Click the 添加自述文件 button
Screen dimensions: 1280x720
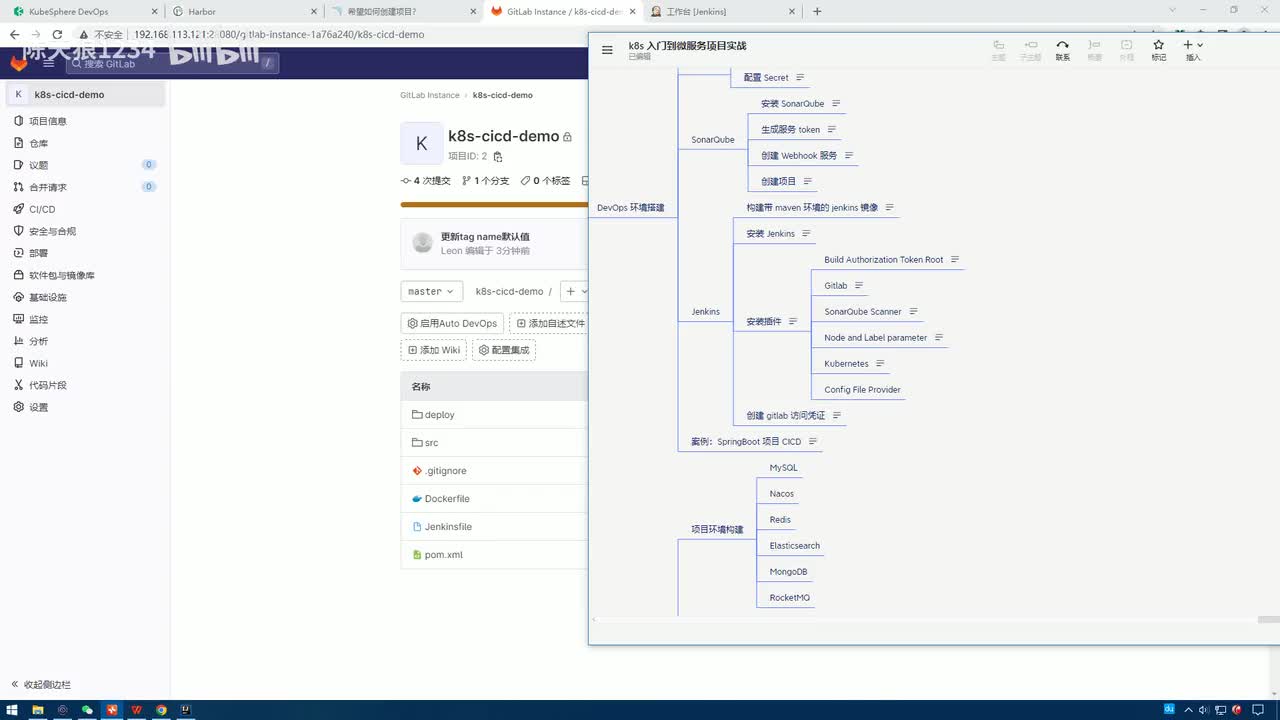549,323
